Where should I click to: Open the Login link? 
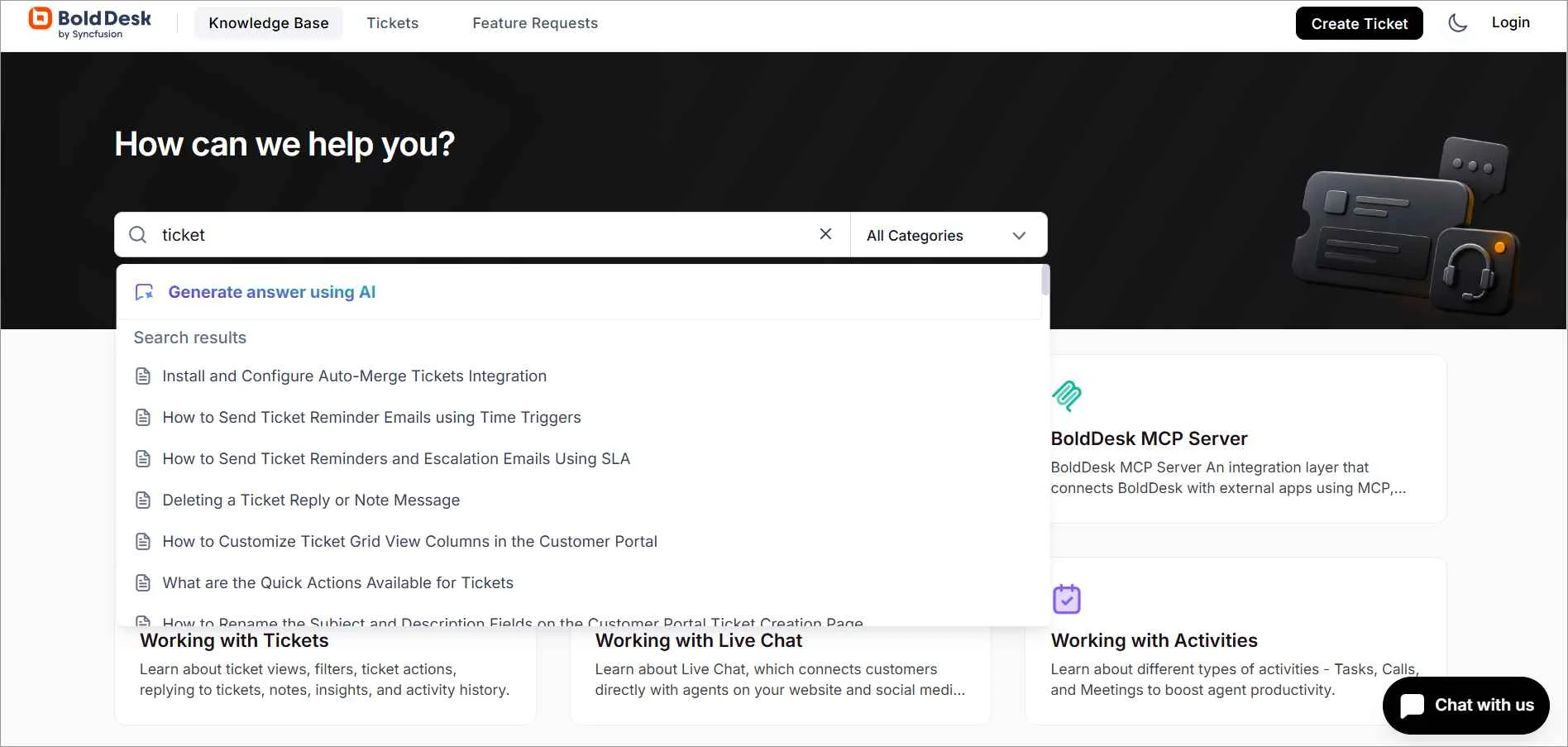(x=1510, y=23)
